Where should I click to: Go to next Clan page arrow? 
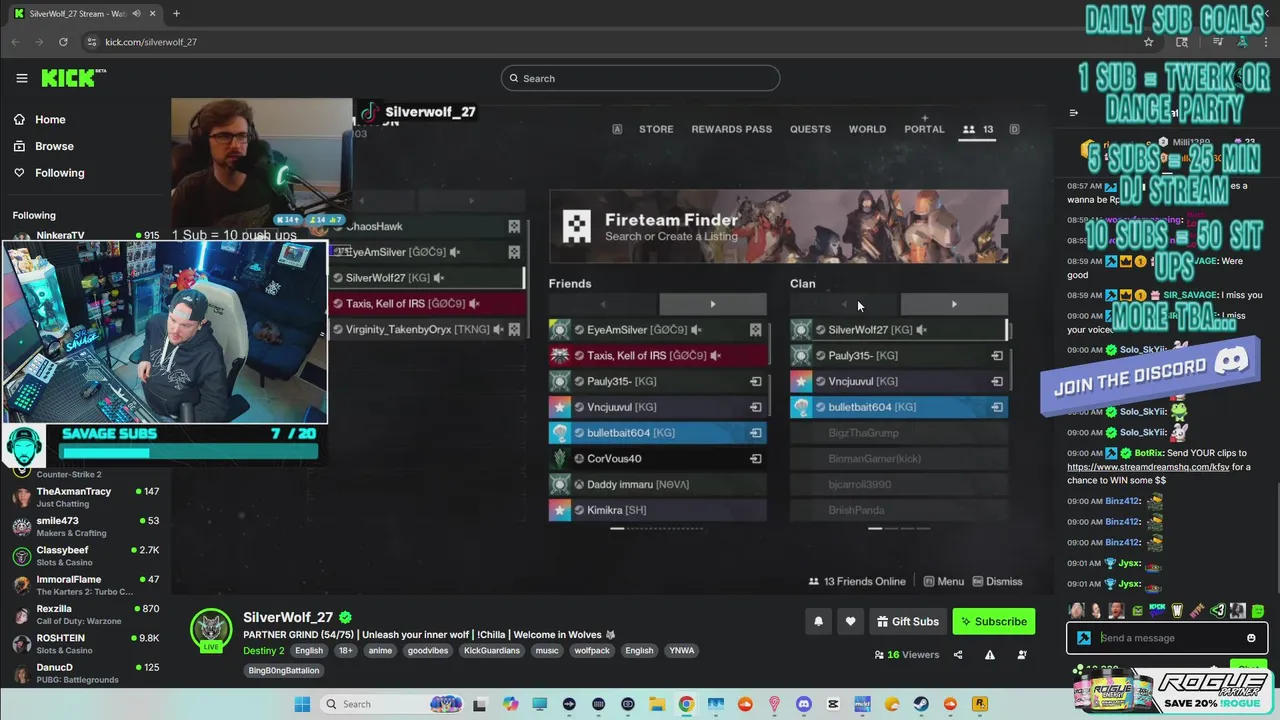(x=954, y=304)
